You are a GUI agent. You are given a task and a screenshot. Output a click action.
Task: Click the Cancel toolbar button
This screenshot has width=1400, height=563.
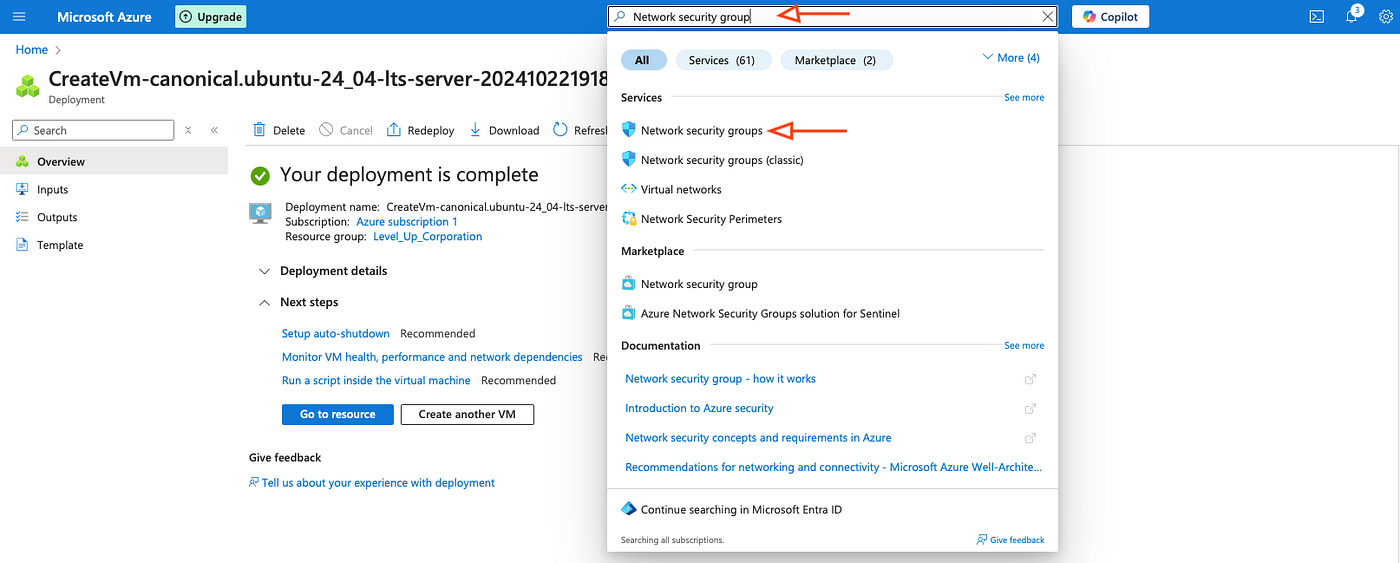pos(345,130)
